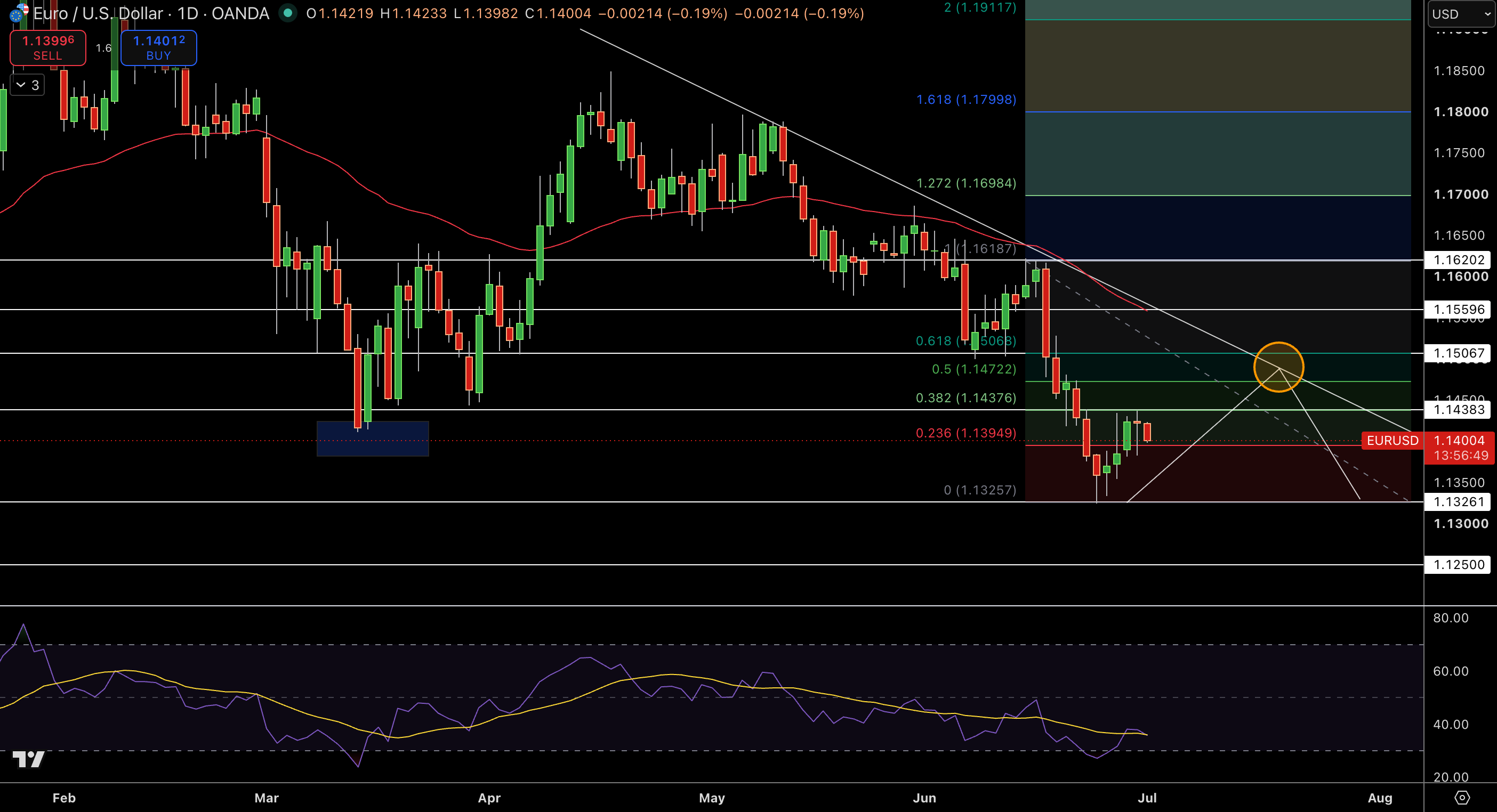Click the 1.13000 price scale value

click(1461, 523)
